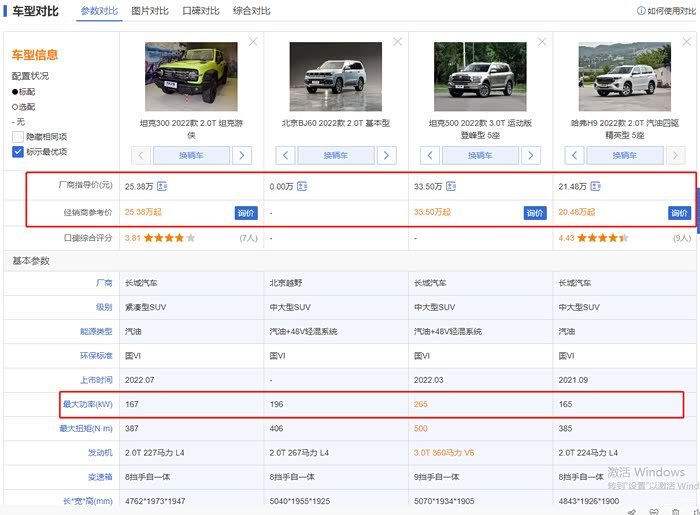Click 询价 button for 坦克500 price
This screenshot has width=700, height=515.
point(535,213)
